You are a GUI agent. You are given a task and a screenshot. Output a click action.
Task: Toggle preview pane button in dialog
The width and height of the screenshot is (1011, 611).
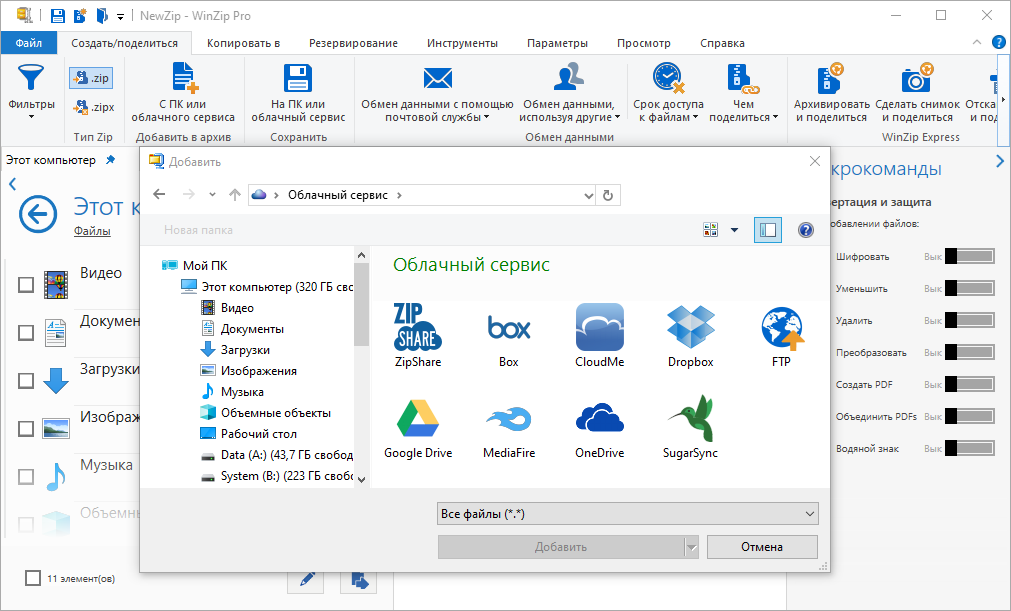pos(768,230)
